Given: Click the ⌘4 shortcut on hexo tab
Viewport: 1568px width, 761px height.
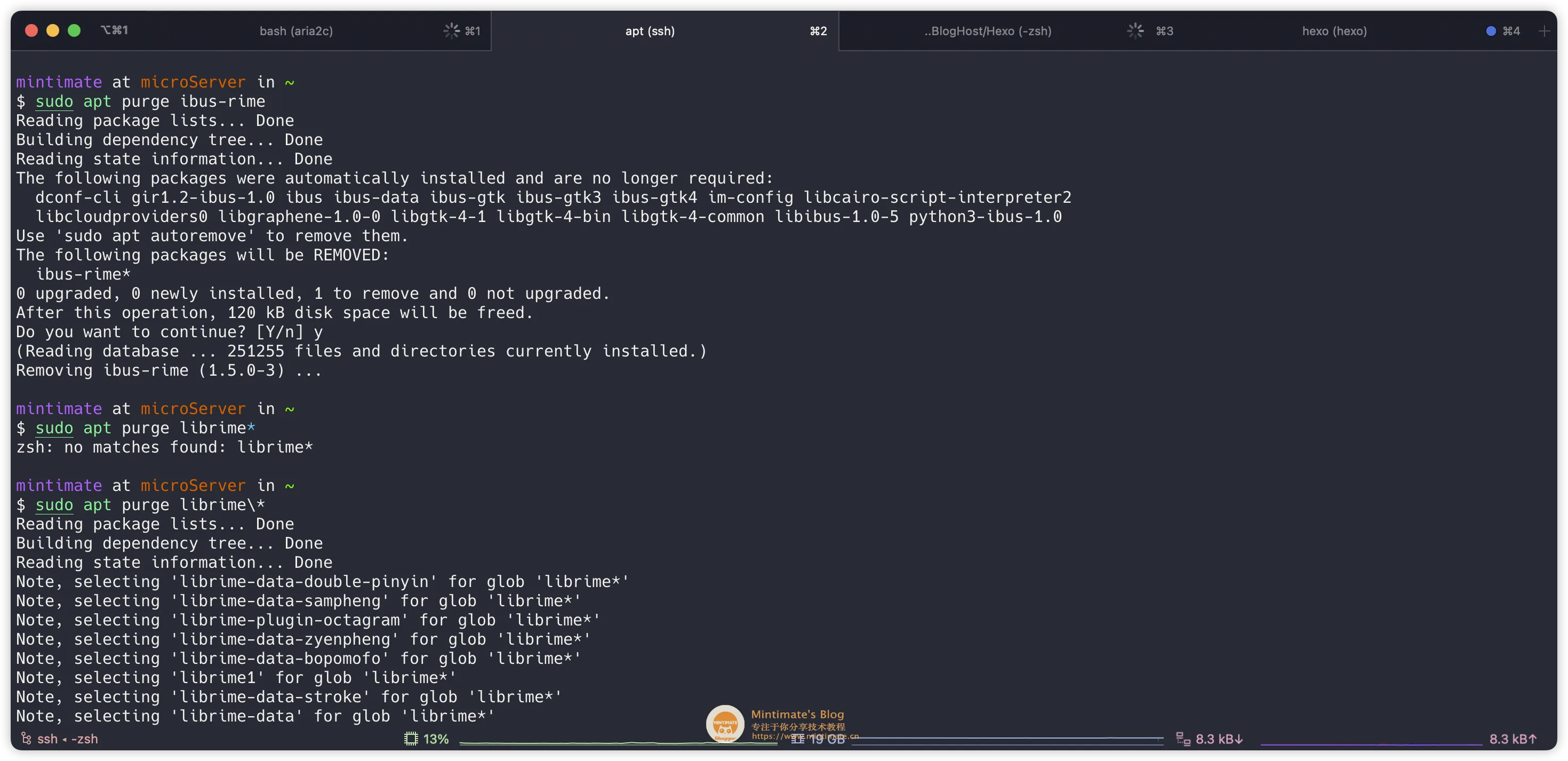Looking at the screenshot, I should point(1511,30).
